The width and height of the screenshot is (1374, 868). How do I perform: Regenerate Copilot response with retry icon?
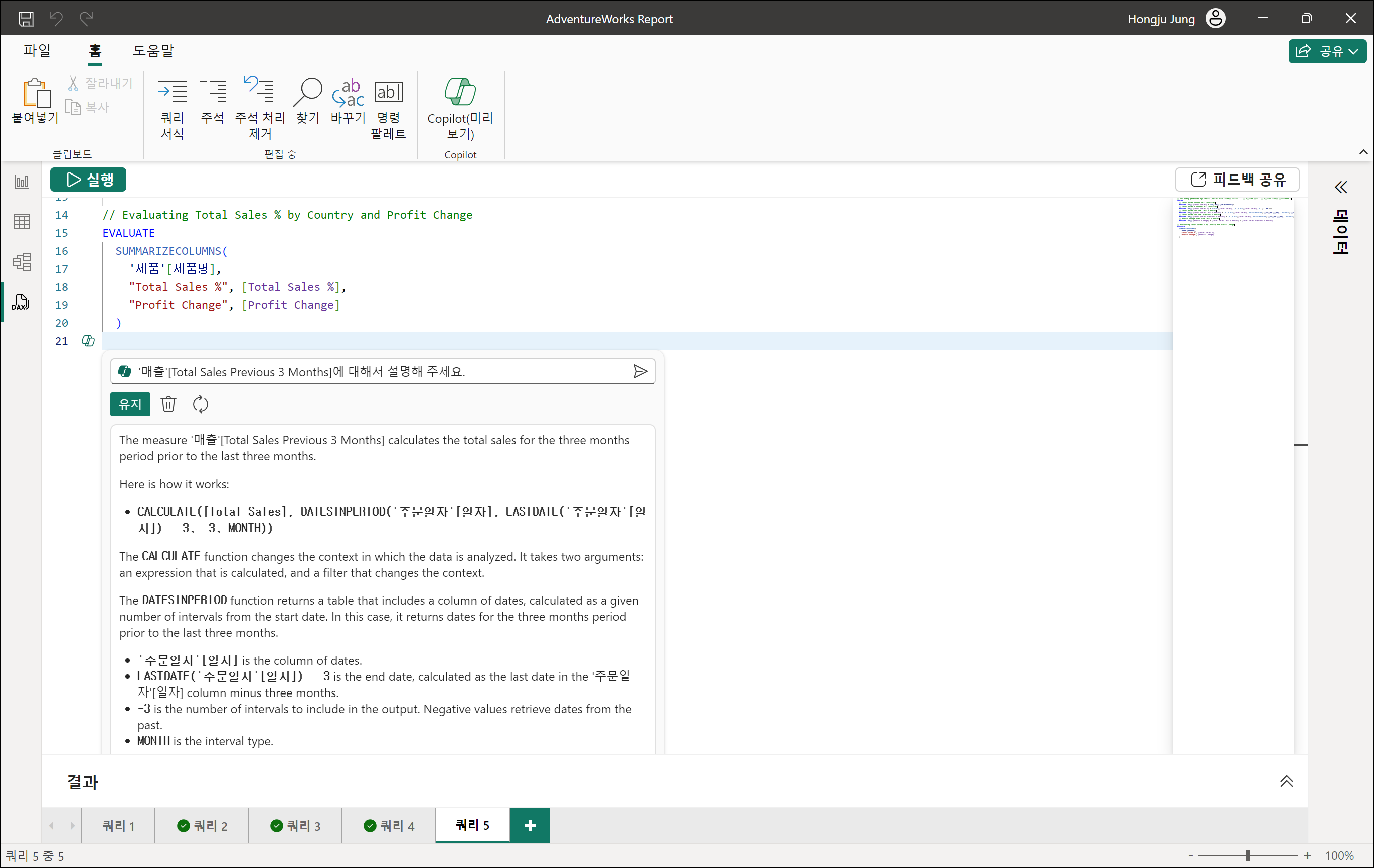pos(200,404)
